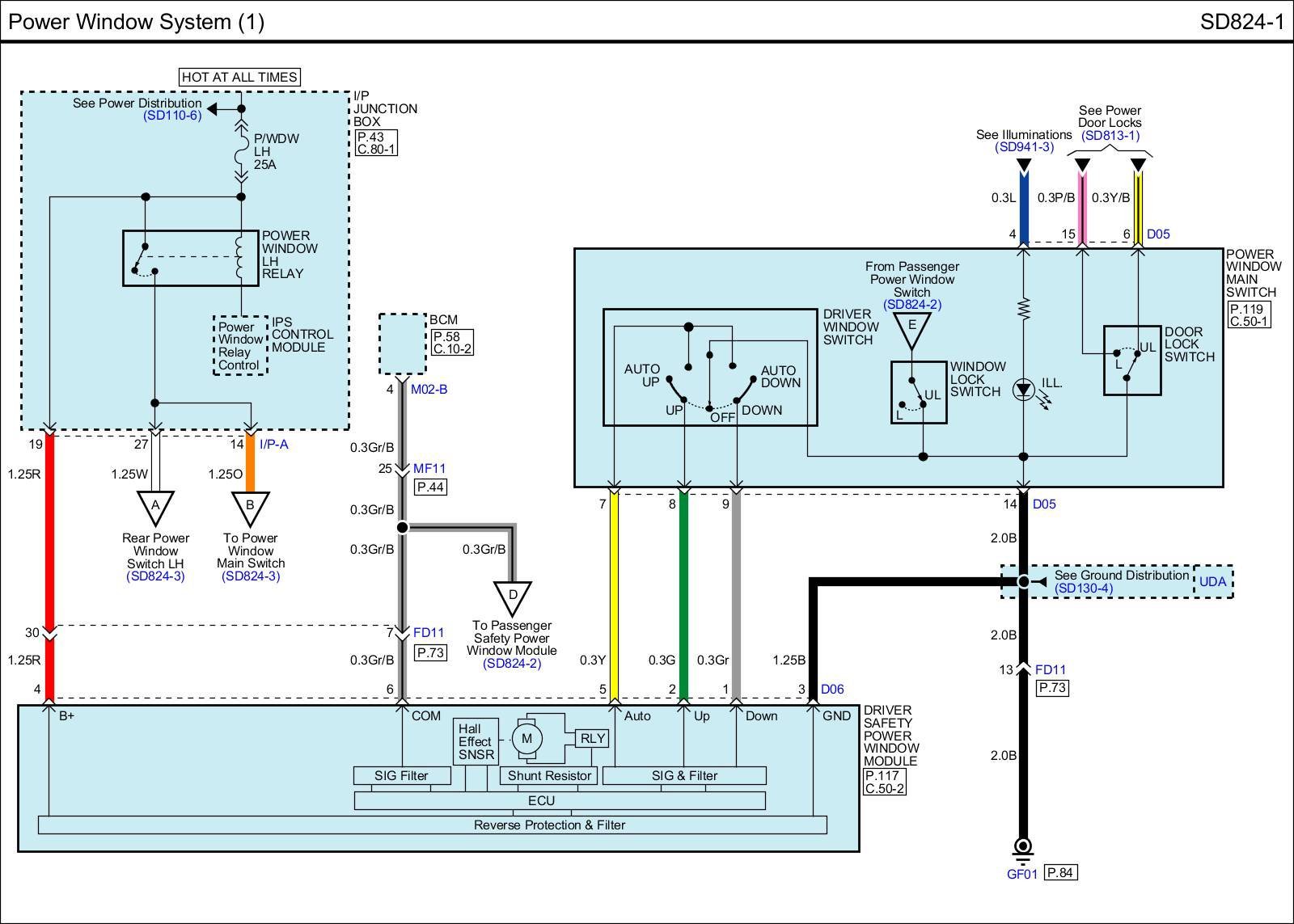Select the ILL. LED diode symbol
This screenshot has height=924, width=1294.
(x=1024, y=390)
